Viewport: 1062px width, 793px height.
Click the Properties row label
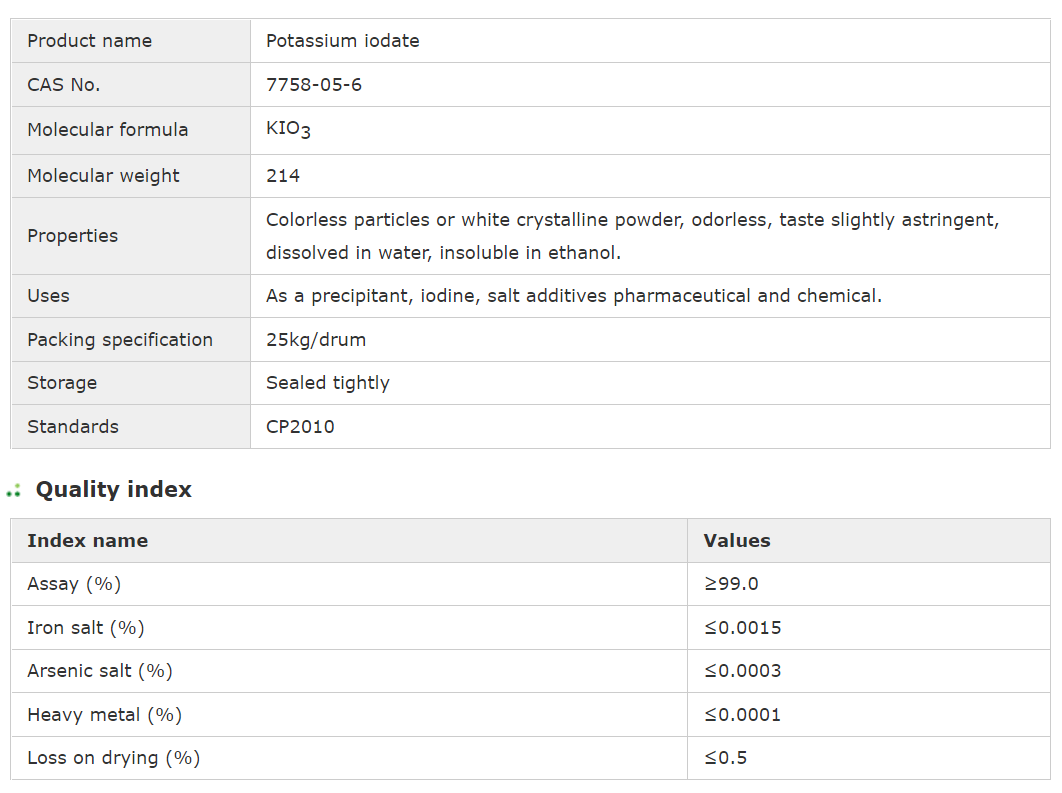(72, 236)
